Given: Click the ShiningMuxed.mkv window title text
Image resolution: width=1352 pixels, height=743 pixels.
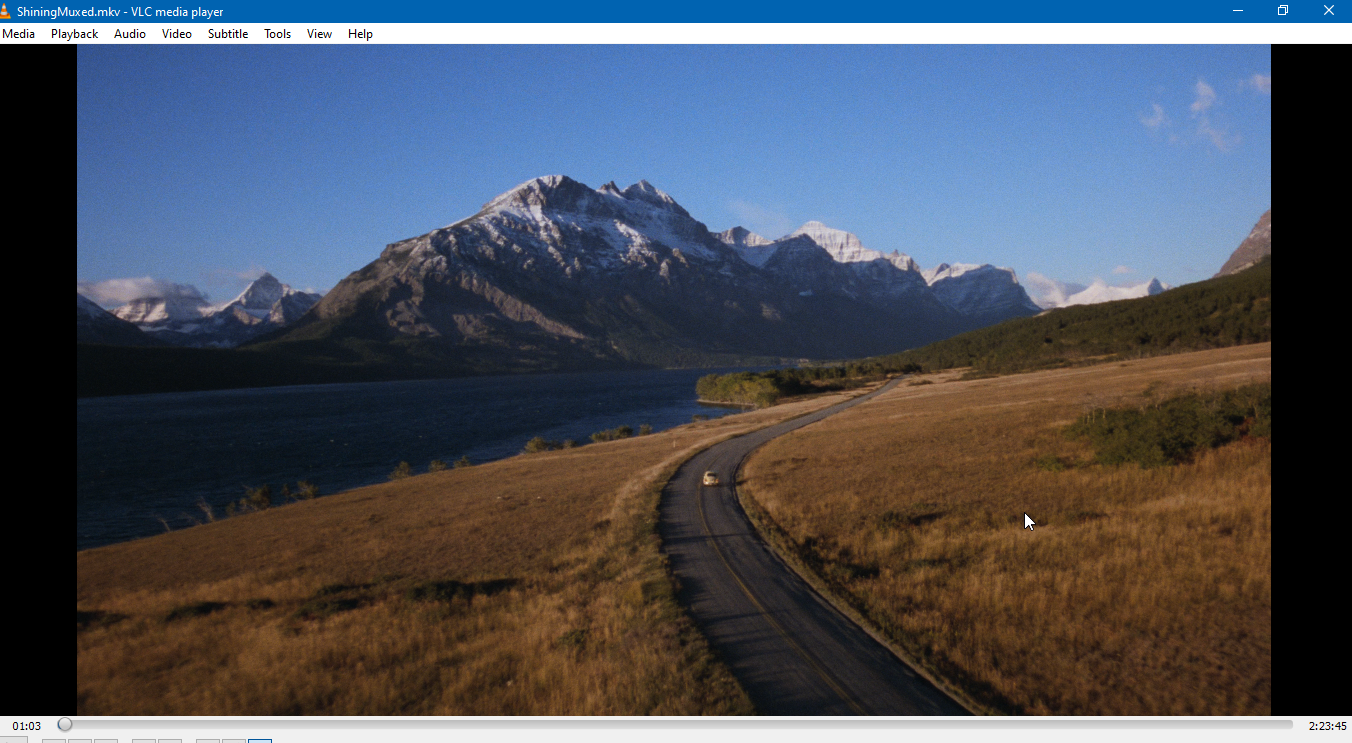Looking at the screenshot, I should (x=120, y=12).
